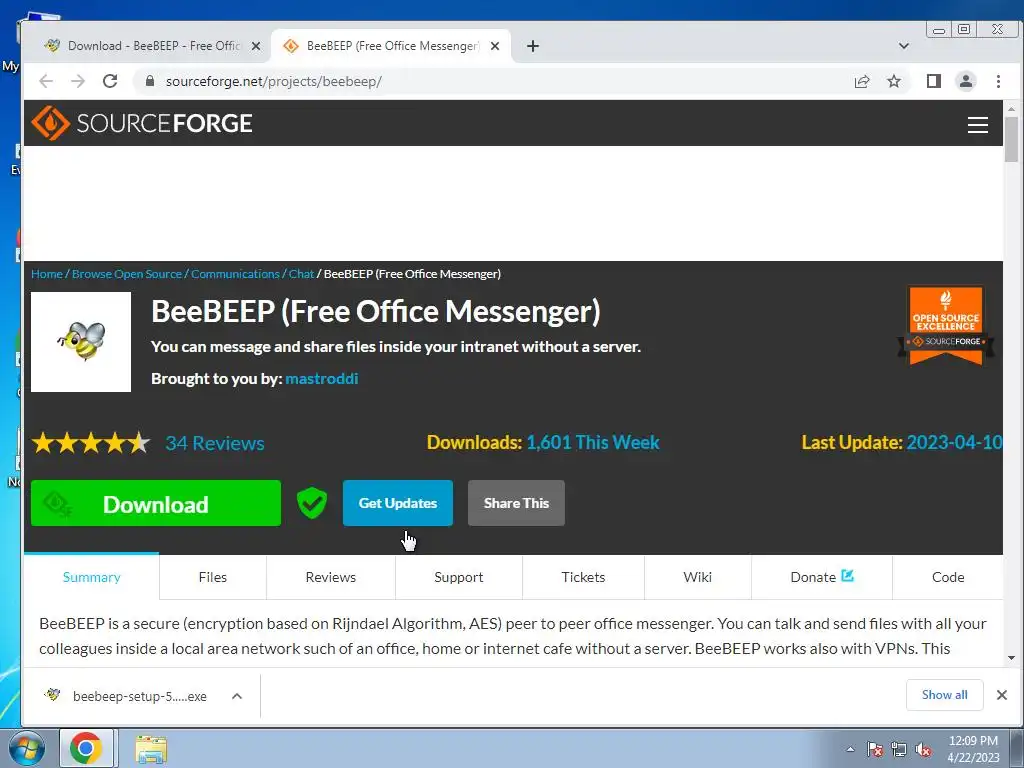The width and height of the screenshot is (1024, 768).
Task: Click the 2023-04-10 last update link
Action: click(954, 443)
